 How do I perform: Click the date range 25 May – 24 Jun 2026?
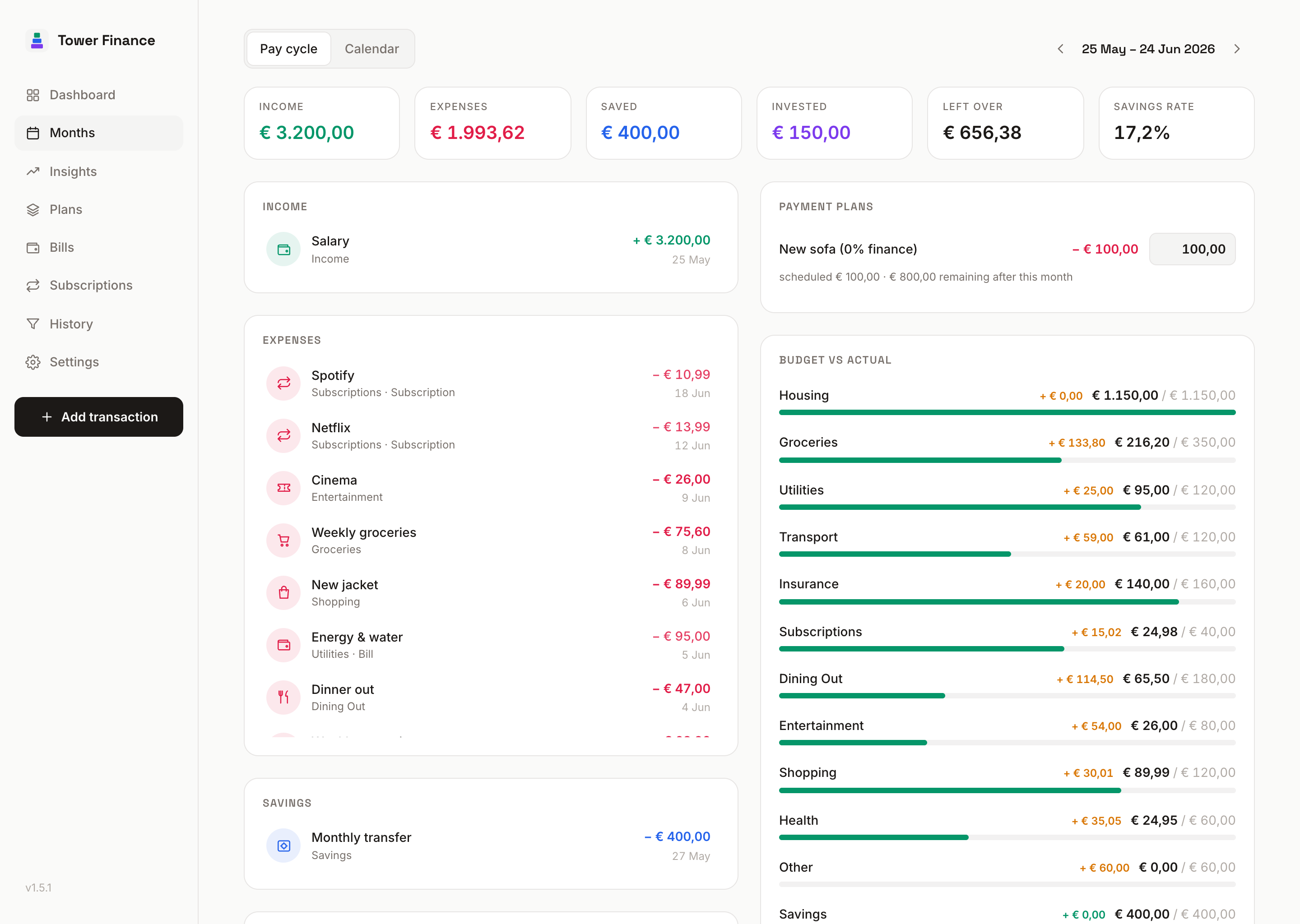point(1148,49)
